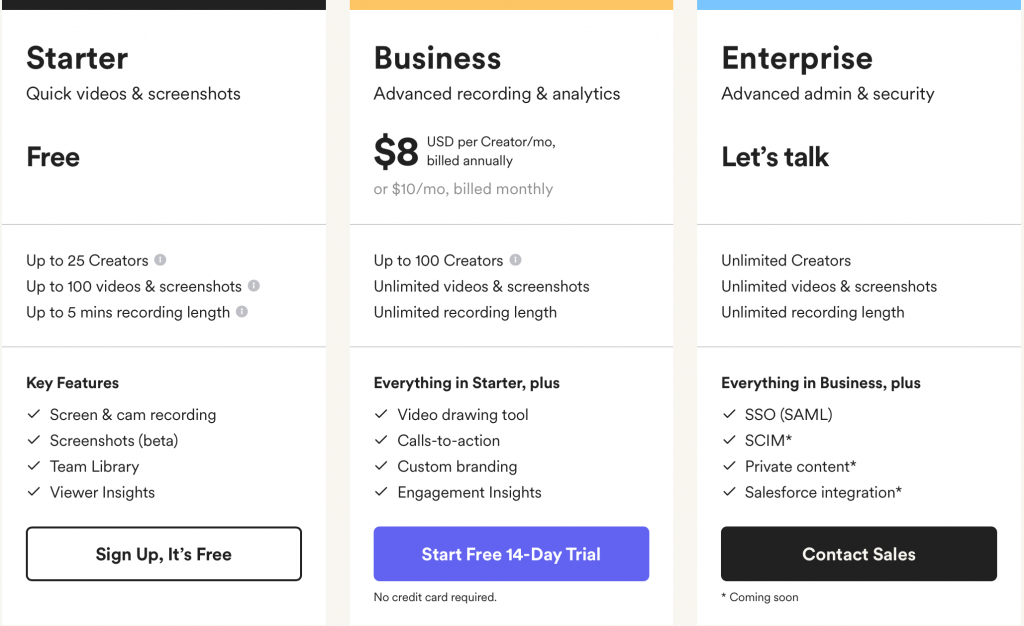Viewport: 1024px width, 626px height.
Task: Select the "Business" plan heading
Action: pos(437,58)
